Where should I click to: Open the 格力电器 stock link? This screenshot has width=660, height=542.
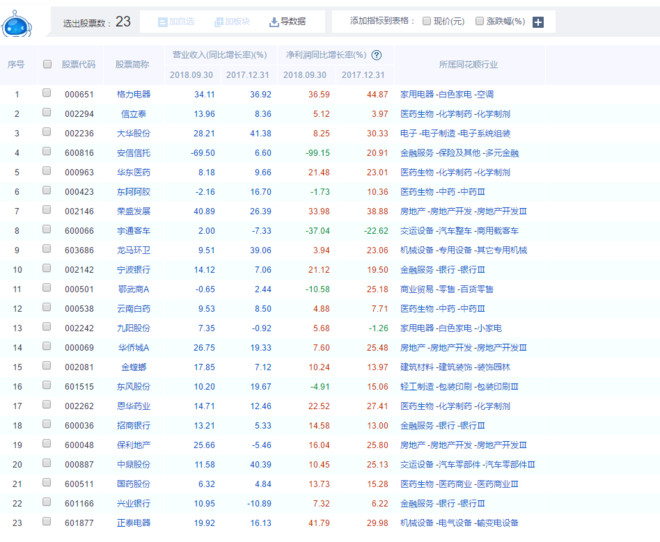[x=132, y=94]
